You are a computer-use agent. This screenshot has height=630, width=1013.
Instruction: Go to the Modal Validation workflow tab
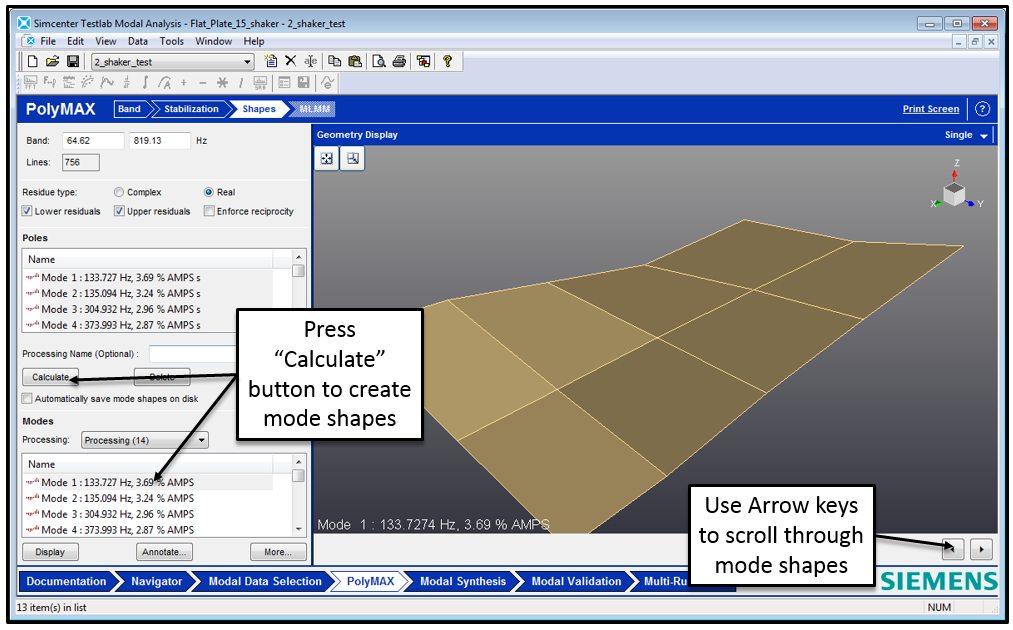click(x=576, y=581)
